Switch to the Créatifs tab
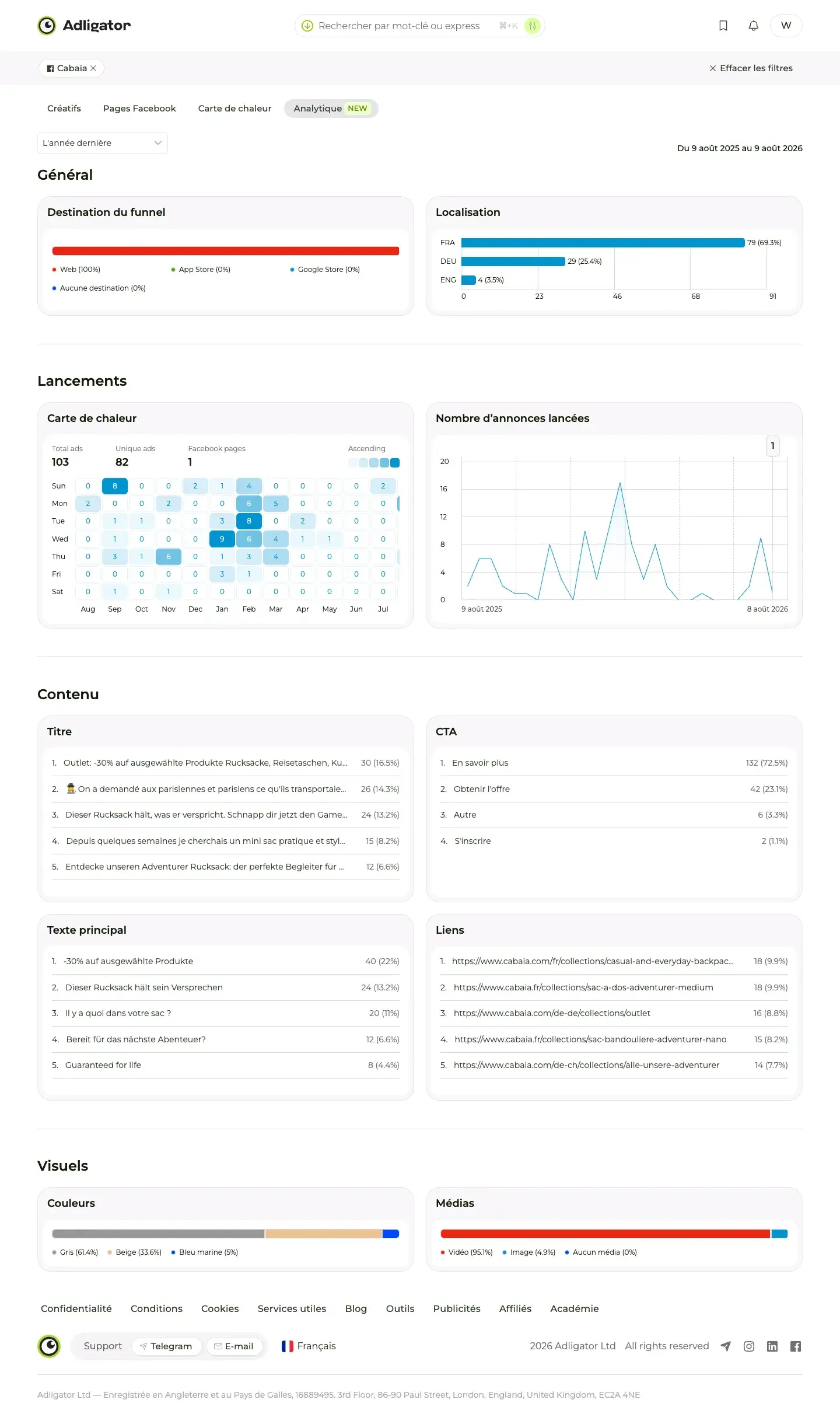This screenshot has height=1424, width=840. (64, 109)
